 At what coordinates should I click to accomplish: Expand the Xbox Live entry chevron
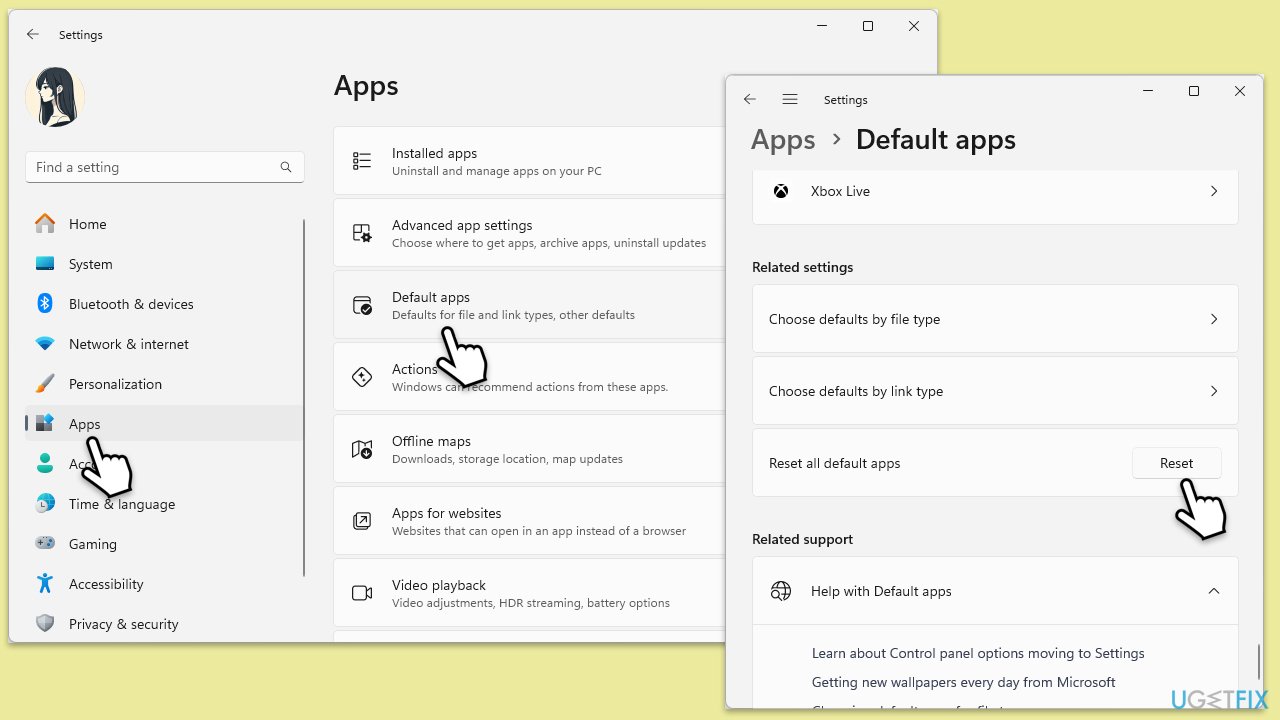tap(1213, 191)
